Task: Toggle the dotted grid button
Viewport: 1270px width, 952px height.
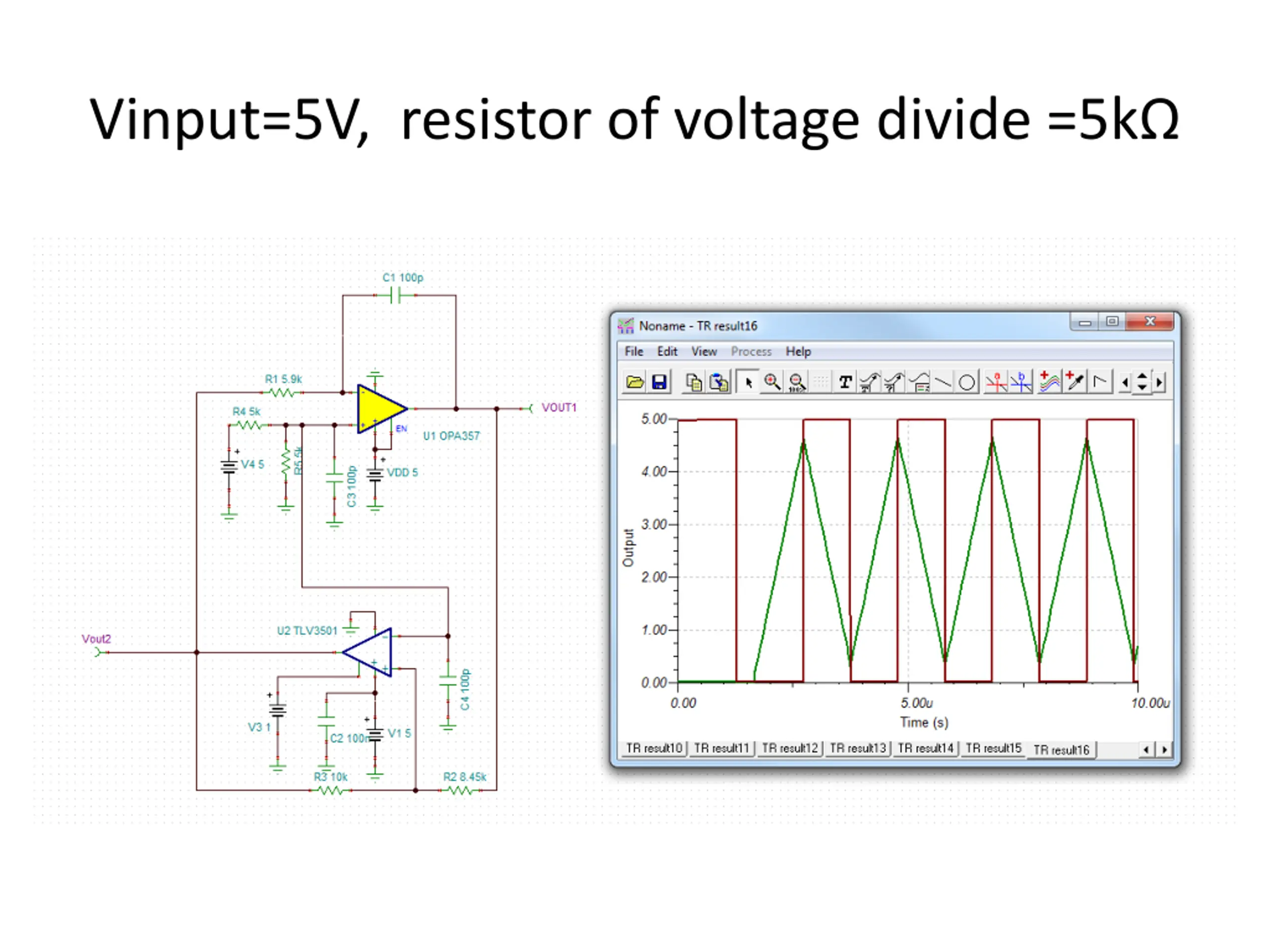Action: coord(822,382)
